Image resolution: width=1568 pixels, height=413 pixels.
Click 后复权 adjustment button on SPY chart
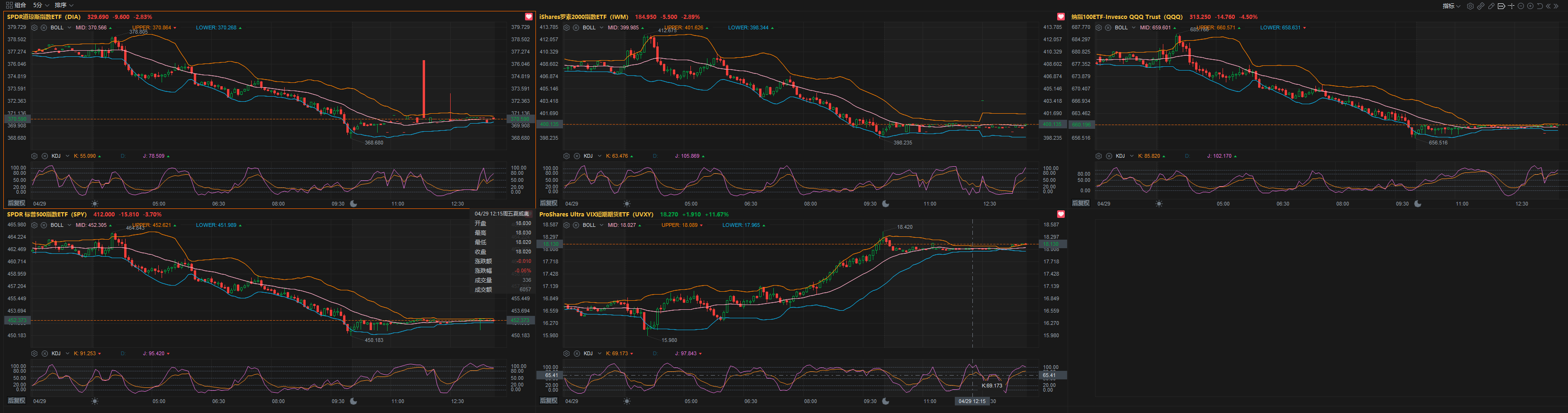(x=16, y=401)
